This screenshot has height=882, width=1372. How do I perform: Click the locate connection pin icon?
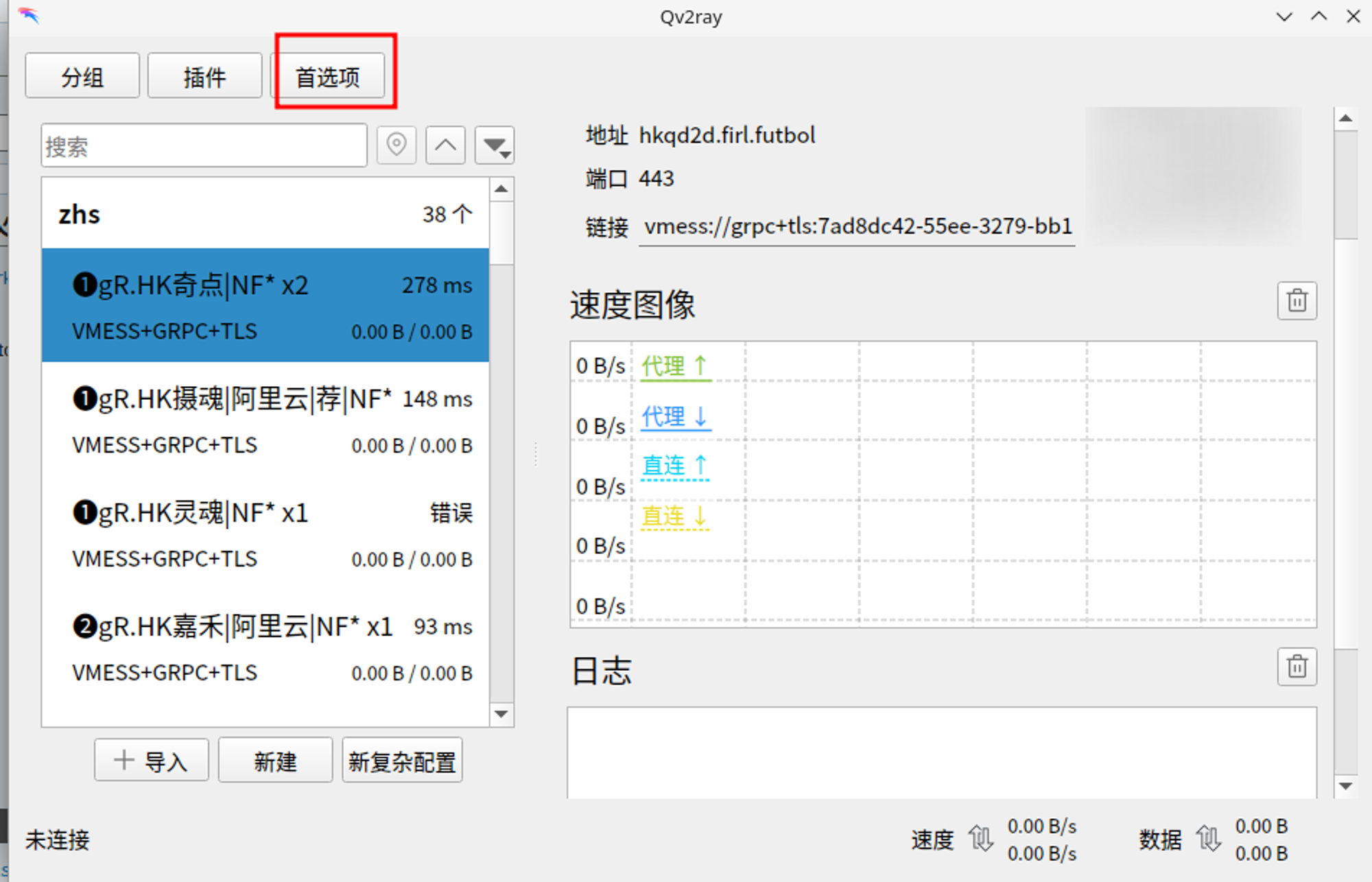397,145
